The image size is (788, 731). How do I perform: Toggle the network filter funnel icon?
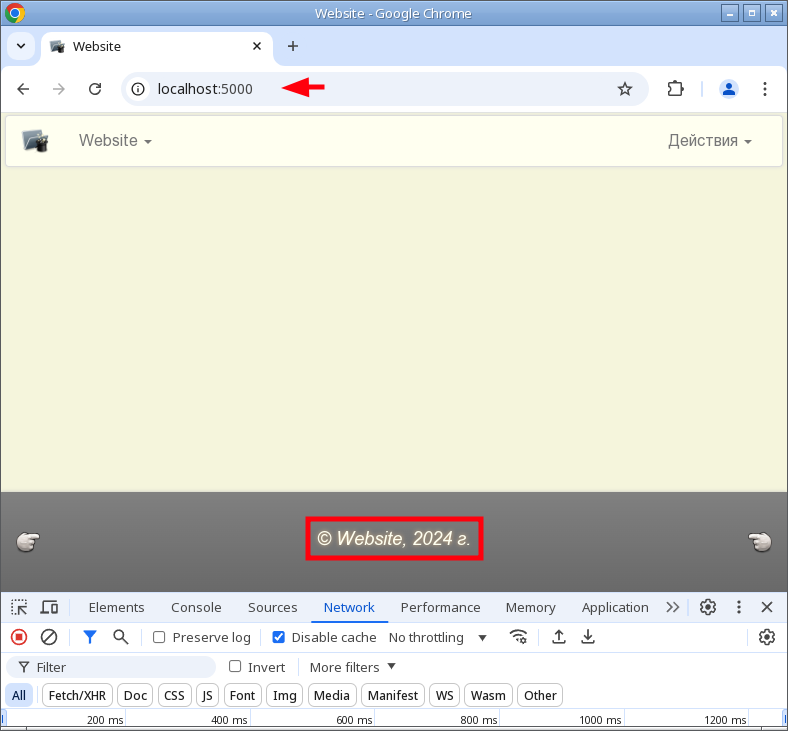coord(89,638)
